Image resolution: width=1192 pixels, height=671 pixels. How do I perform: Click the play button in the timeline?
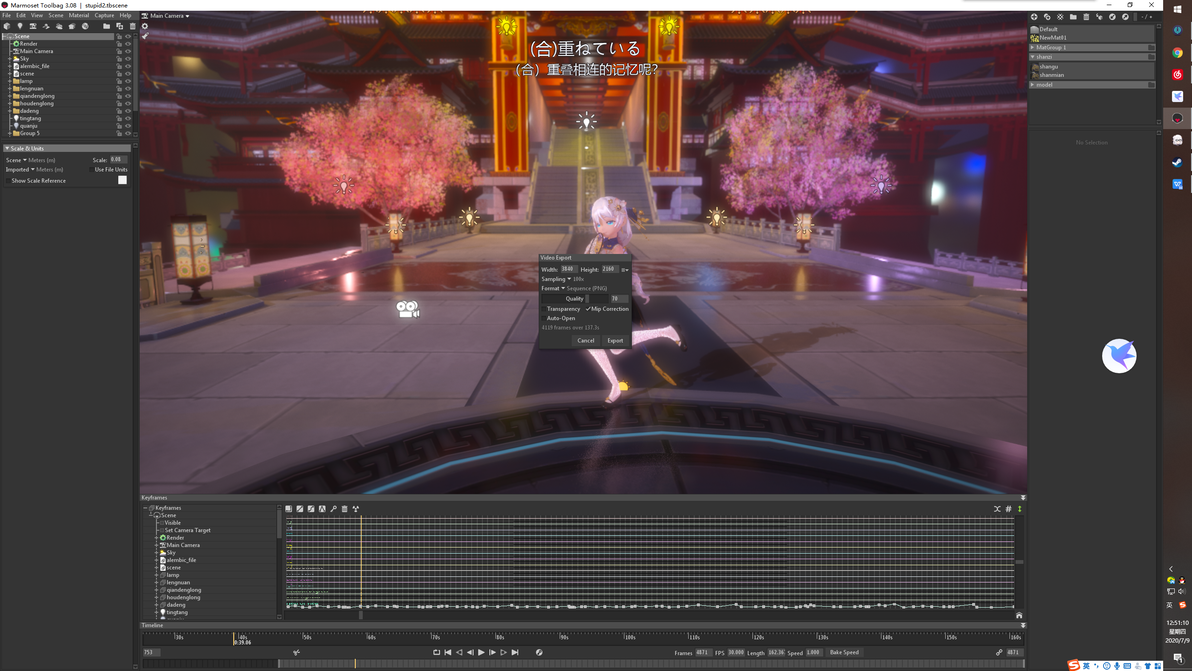point(481,652)
